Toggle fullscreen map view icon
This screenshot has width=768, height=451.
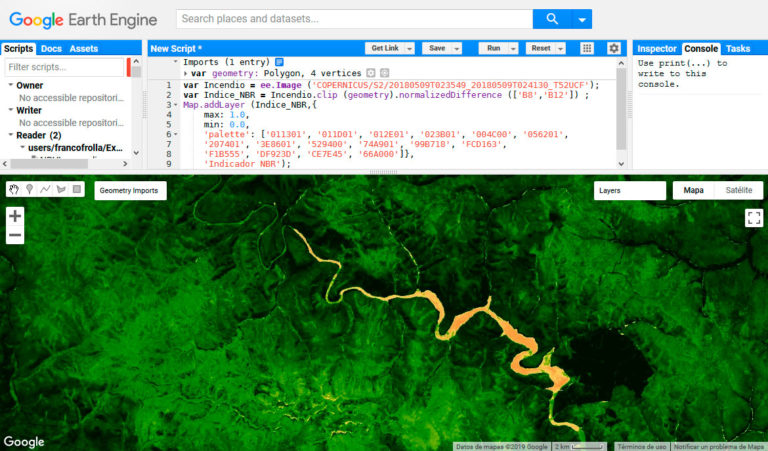(x=754, y=217)
